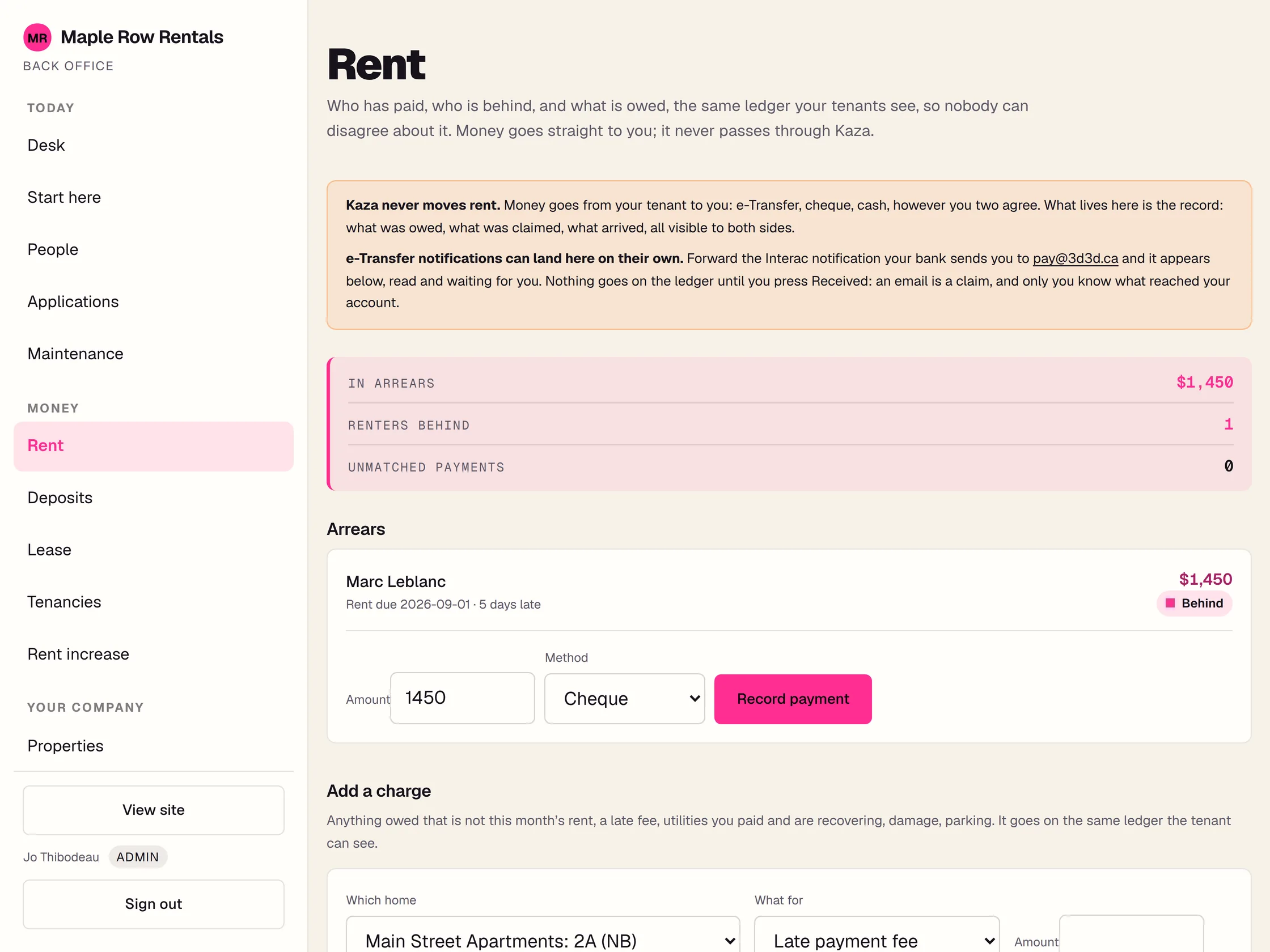Follow the pay@3d3d.ca email link
This screenshot has height=952, width=1270.
pyautogui.click(x=1076, y=259)
